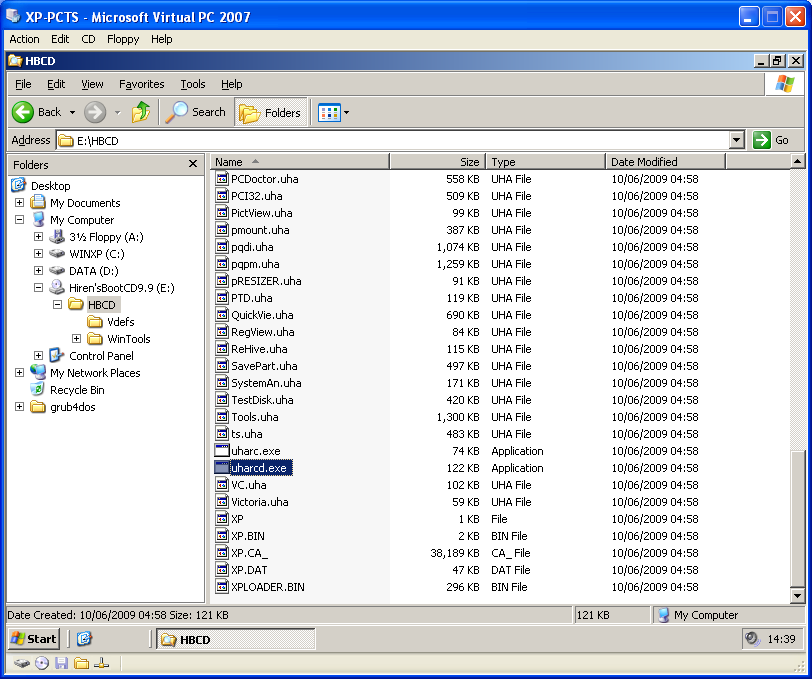Sort files by Size column header

pyautogui.click(x=437, y=162)
